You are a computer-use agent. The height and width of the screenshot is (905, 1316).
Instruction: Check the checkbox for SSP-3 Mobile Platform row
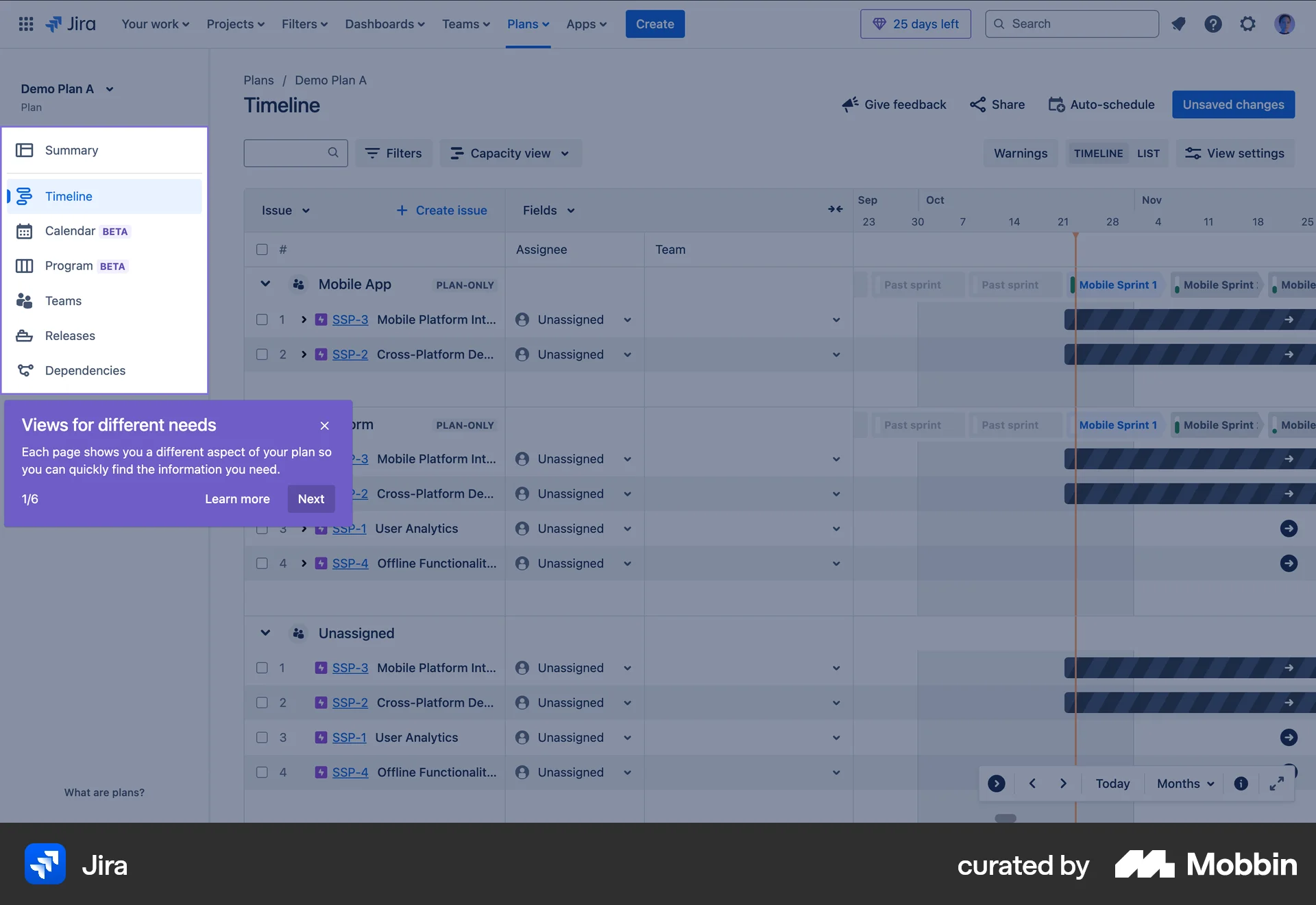point(261,319)
